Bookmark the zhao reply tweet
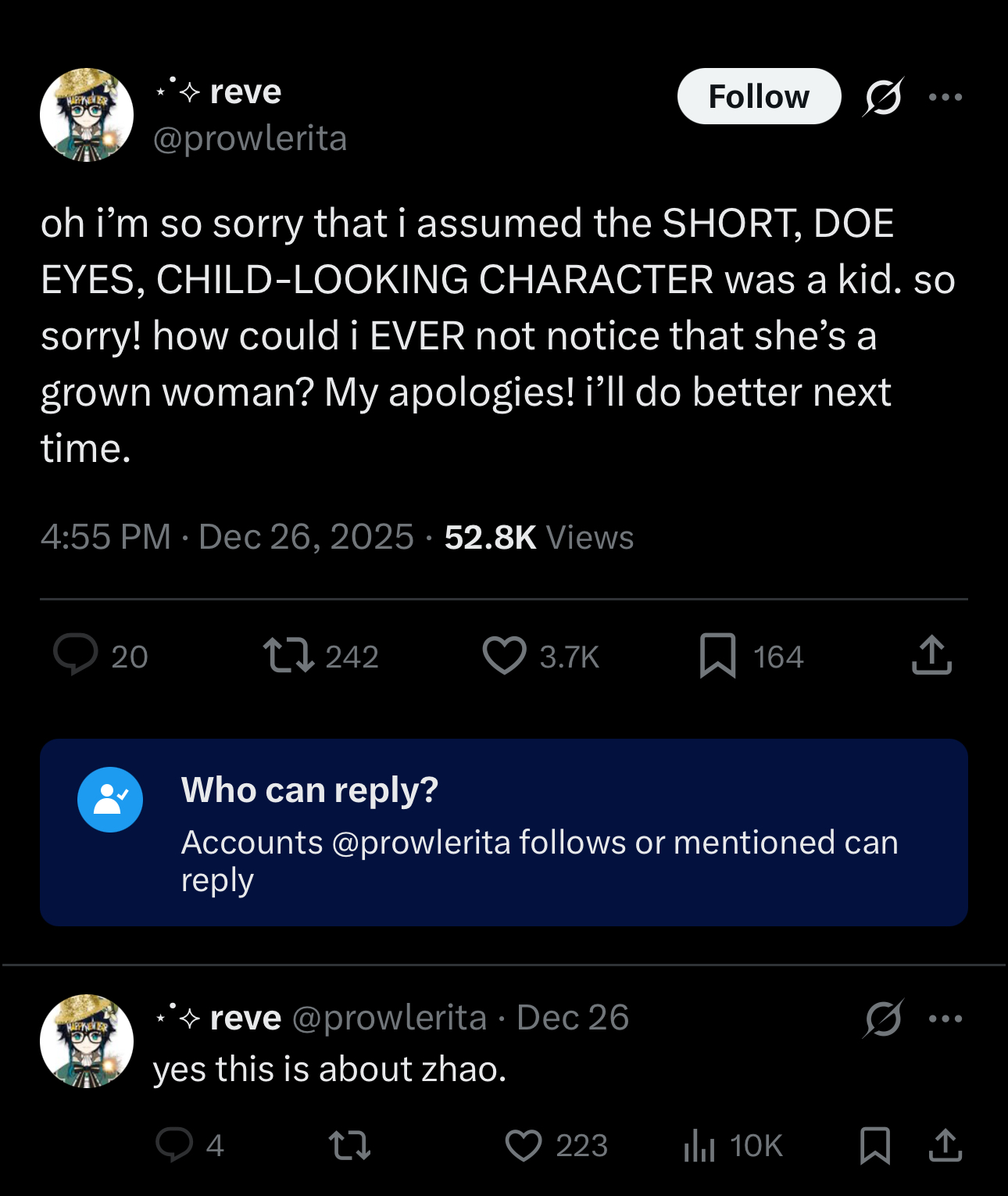Viewport: 1008px width, 1196px height. click(x=874, y=1145)
